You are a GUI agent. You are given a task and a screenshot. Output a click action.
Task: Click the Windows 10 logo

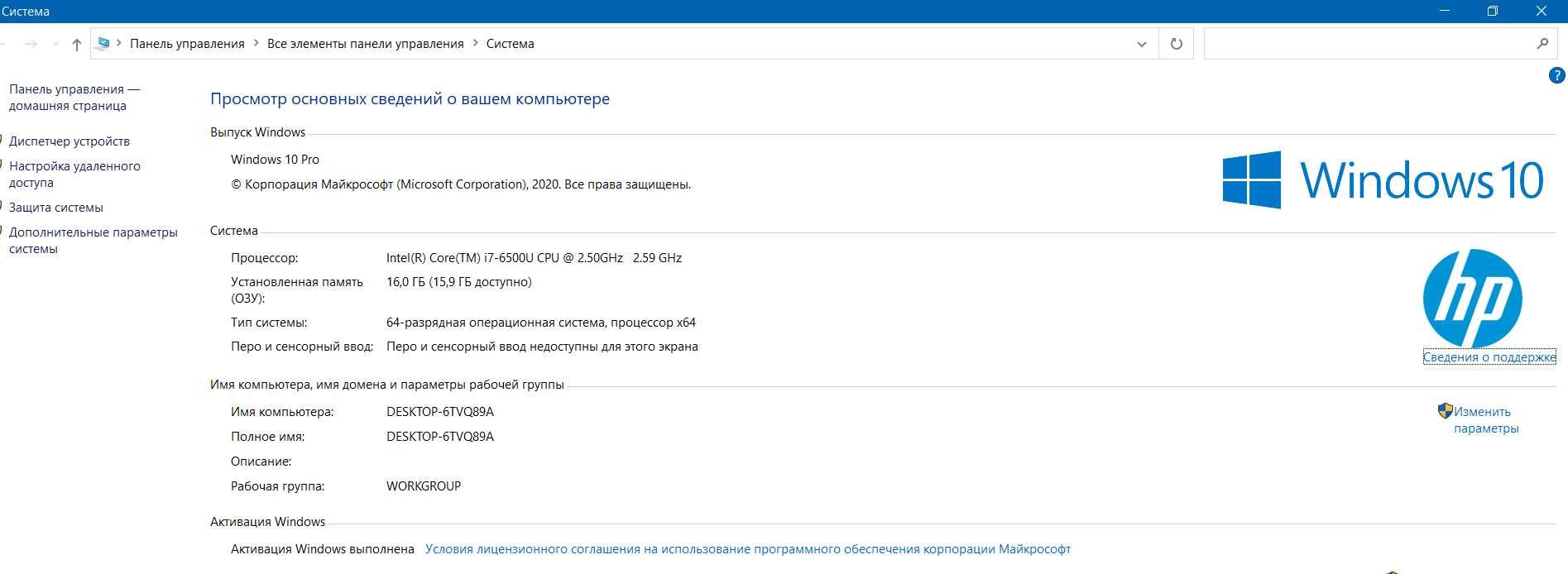[1383, 179]
